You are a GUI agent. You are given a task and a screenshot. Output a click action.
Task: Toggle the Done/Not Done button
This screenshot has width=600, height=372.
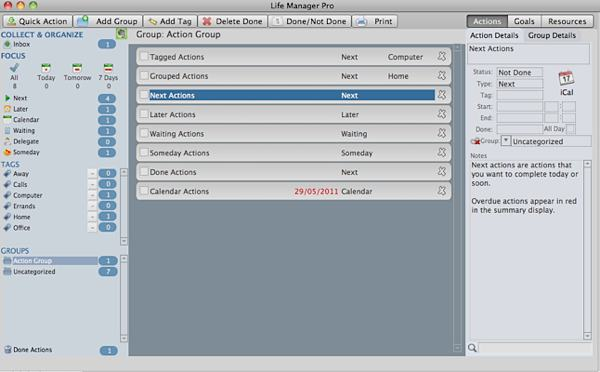(309, 21)
